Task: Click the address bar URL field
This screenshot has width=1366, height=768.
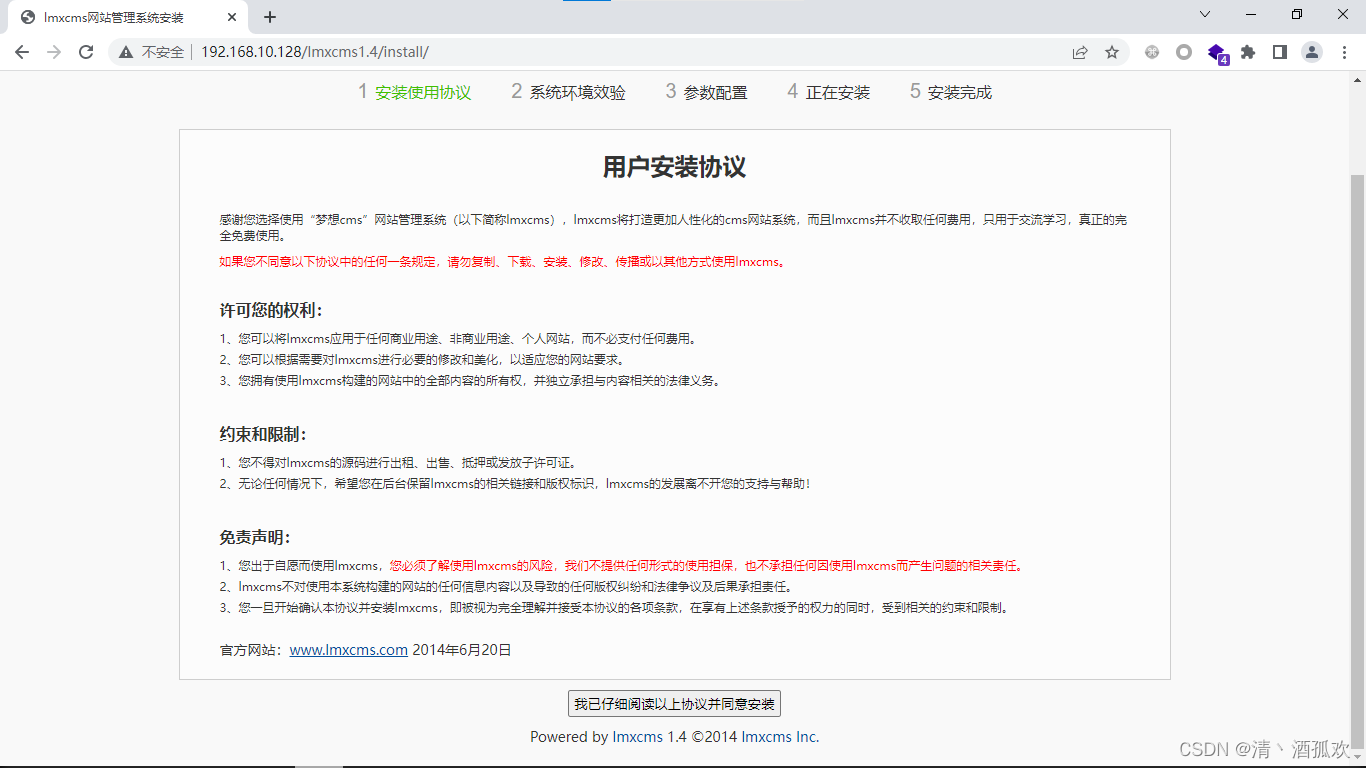Action: click(x=600, y=52)
